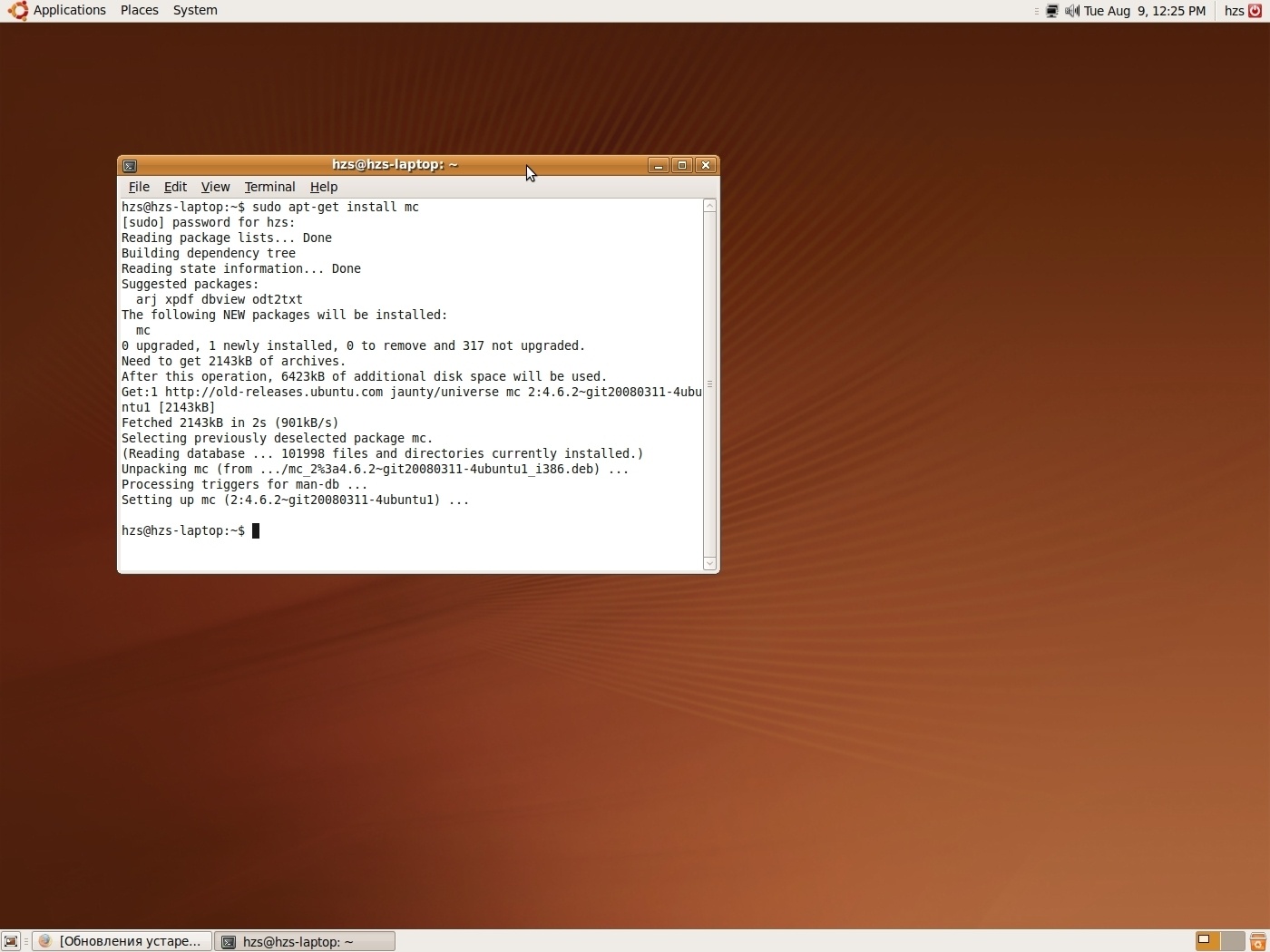Open the terminal View menu
This screenshot has height=952, width=1270.
tap(215, 187)
